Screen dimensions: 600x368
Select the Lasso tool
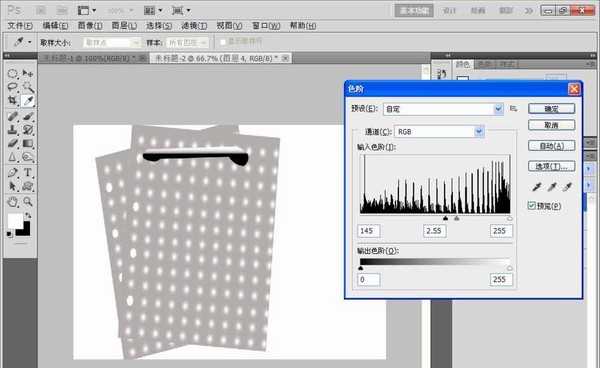point(13,87)
